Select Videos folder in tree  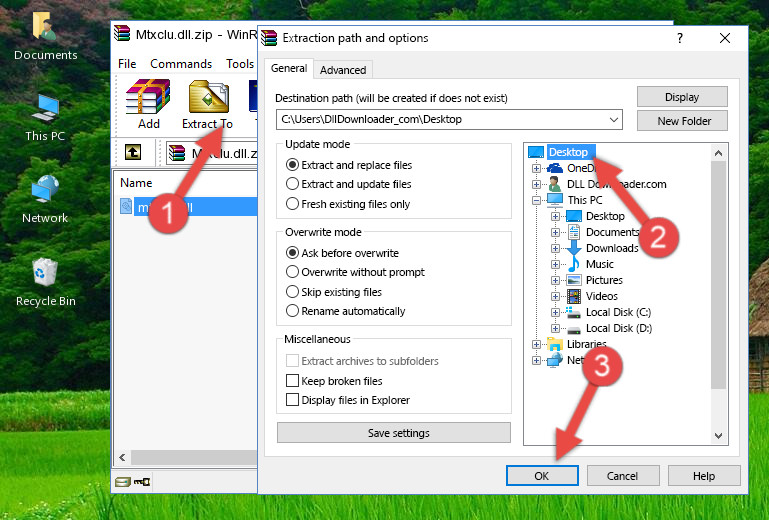602,296
